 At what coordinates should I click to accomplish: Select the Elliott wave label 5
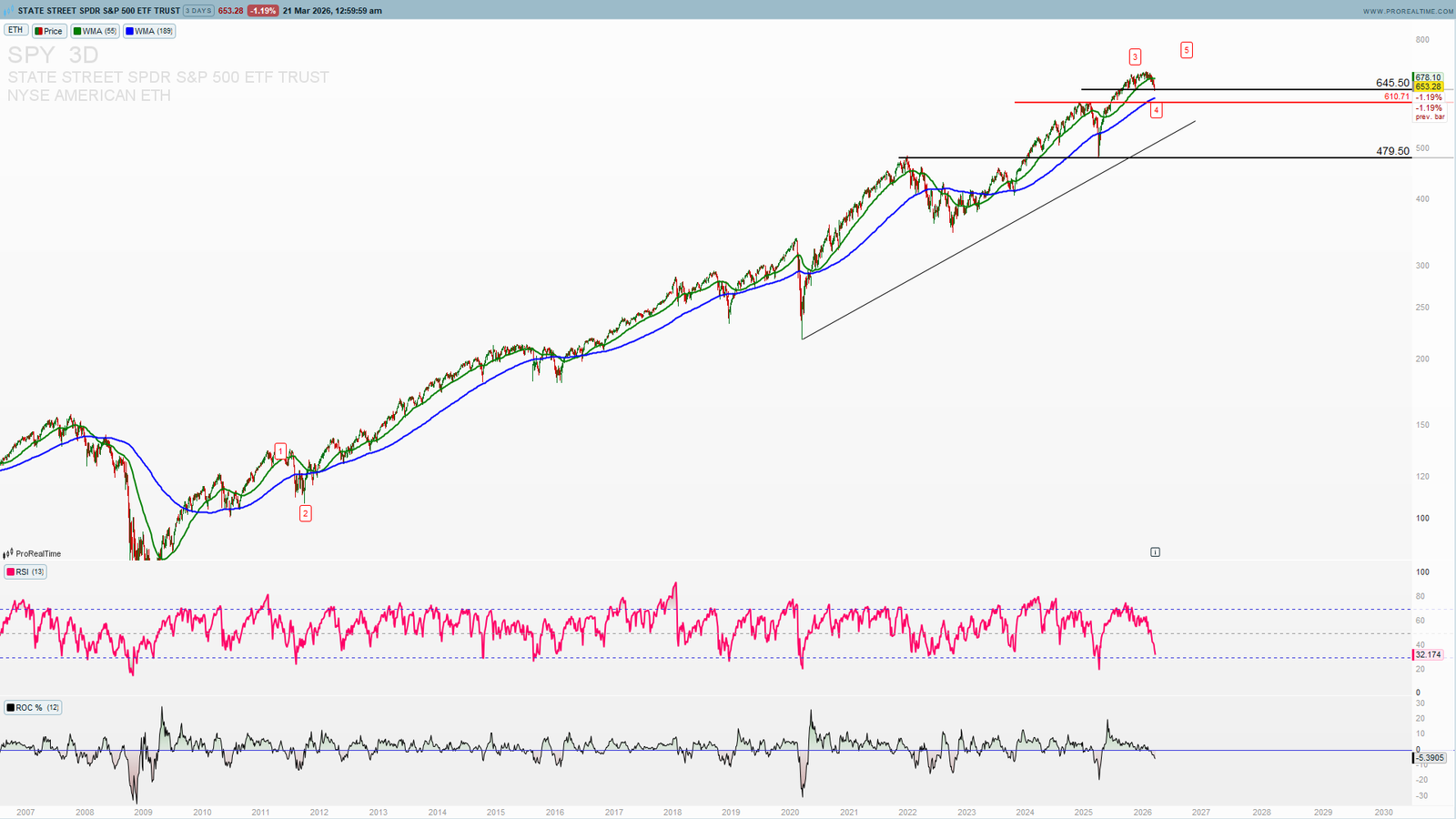[1187, 50]
